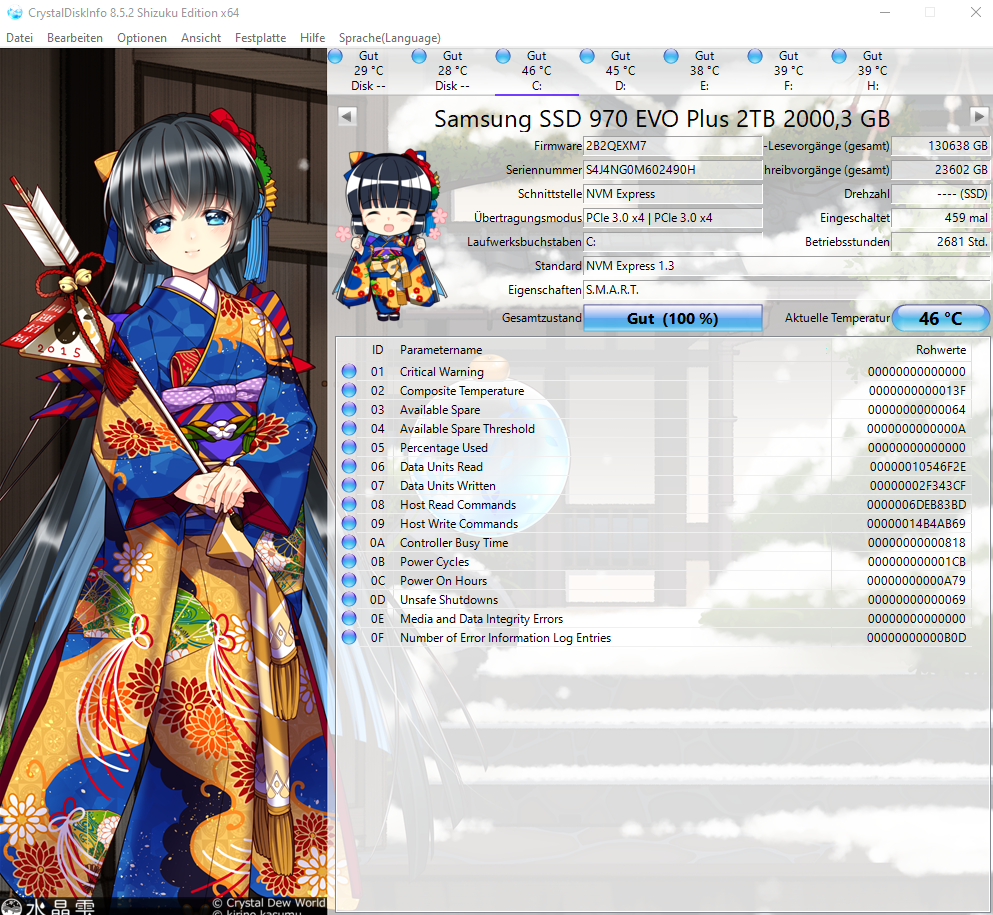This screenshot has height=915, width=993.
Task: Click the Rohwerte column header
Action: tap(940, 350)
